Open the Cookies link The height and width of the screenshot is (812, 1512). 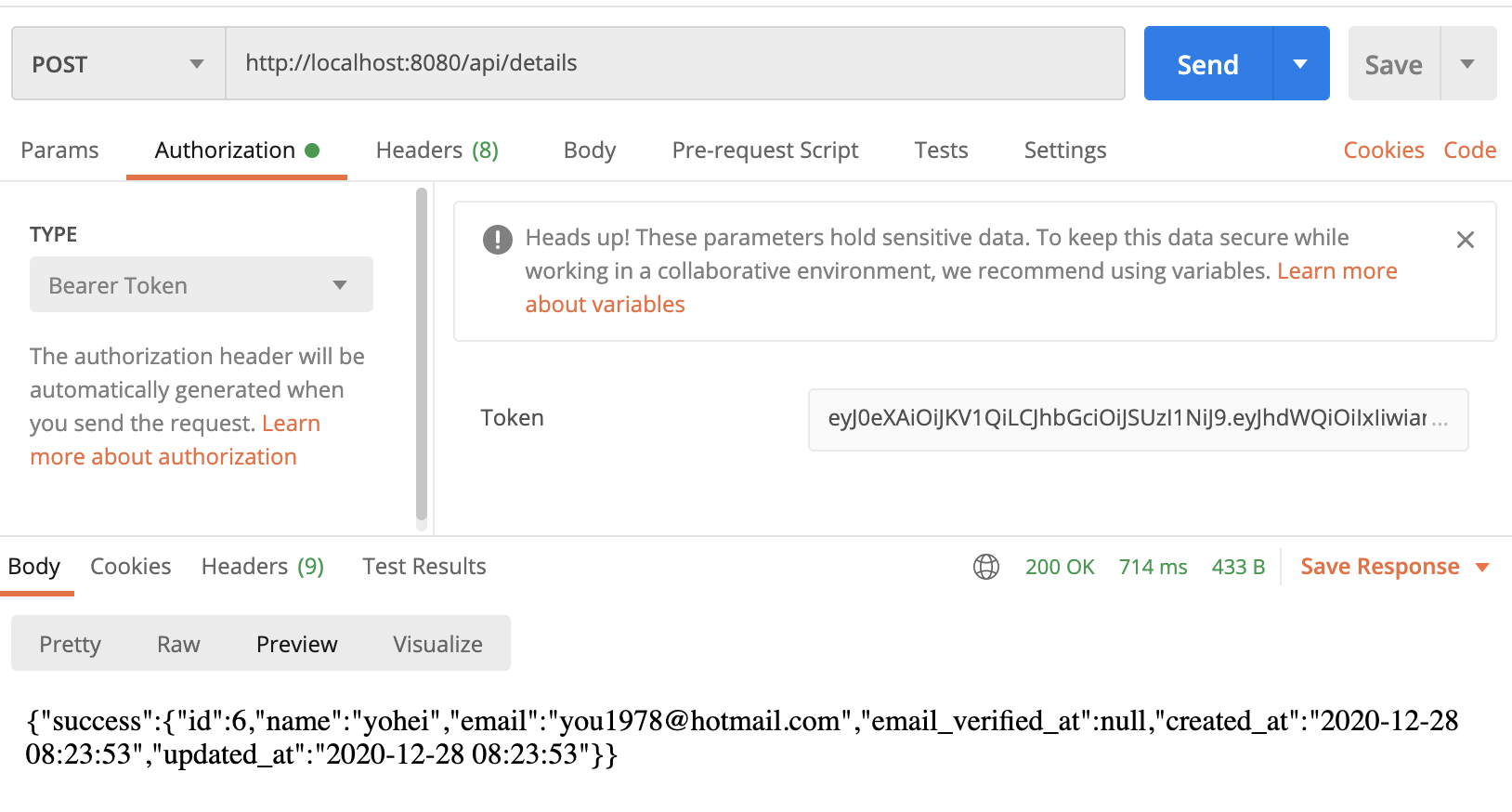[1384, 151]
